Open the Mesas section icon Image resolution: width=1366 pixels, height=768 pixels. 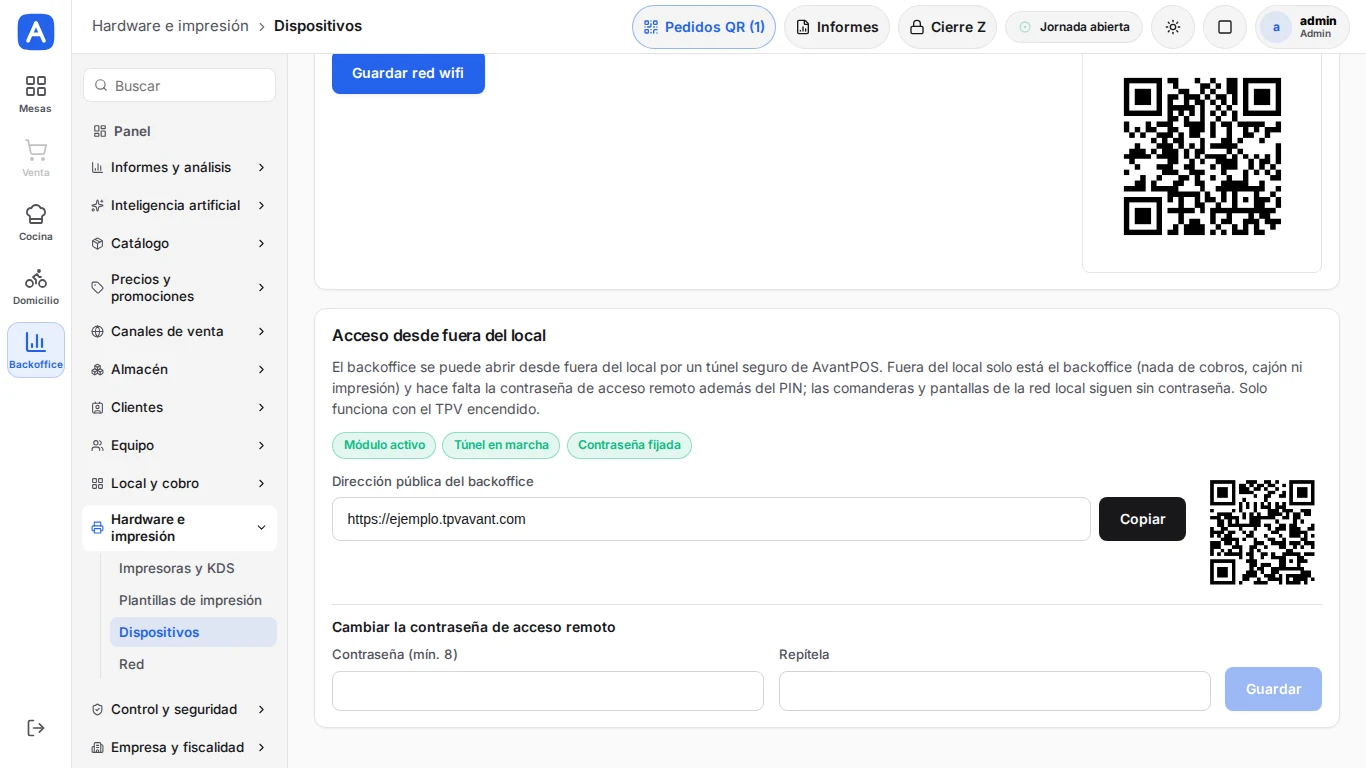(35, 86)
